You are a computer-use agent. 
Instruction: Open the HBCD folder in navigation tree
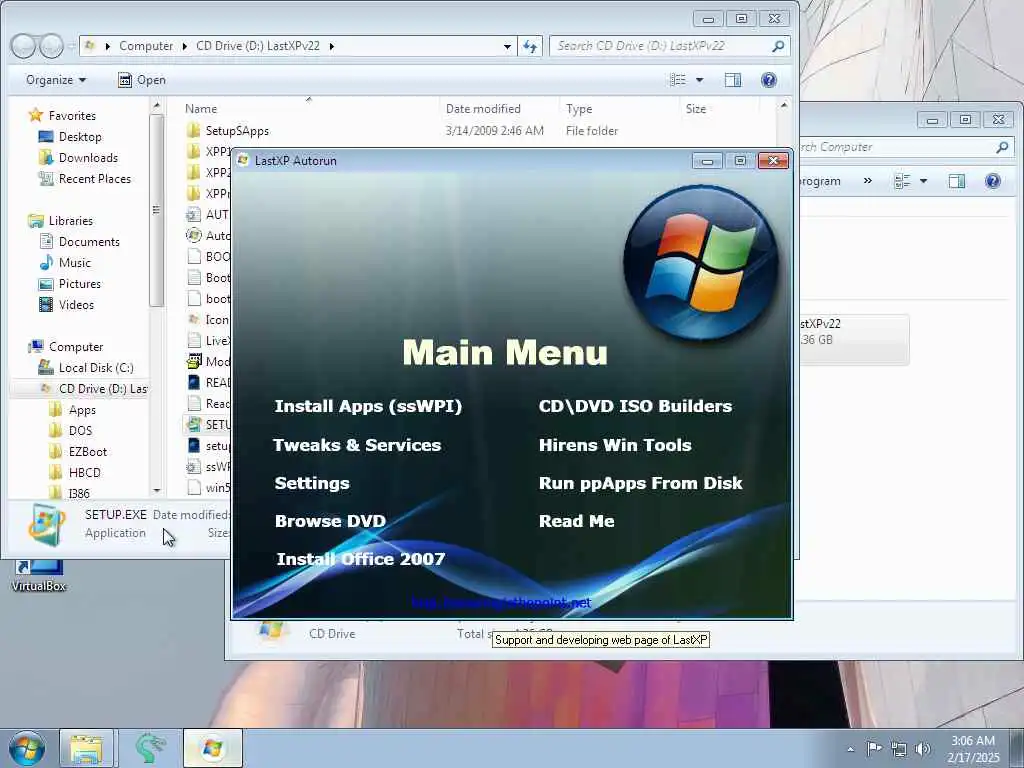tap(84, 472)
